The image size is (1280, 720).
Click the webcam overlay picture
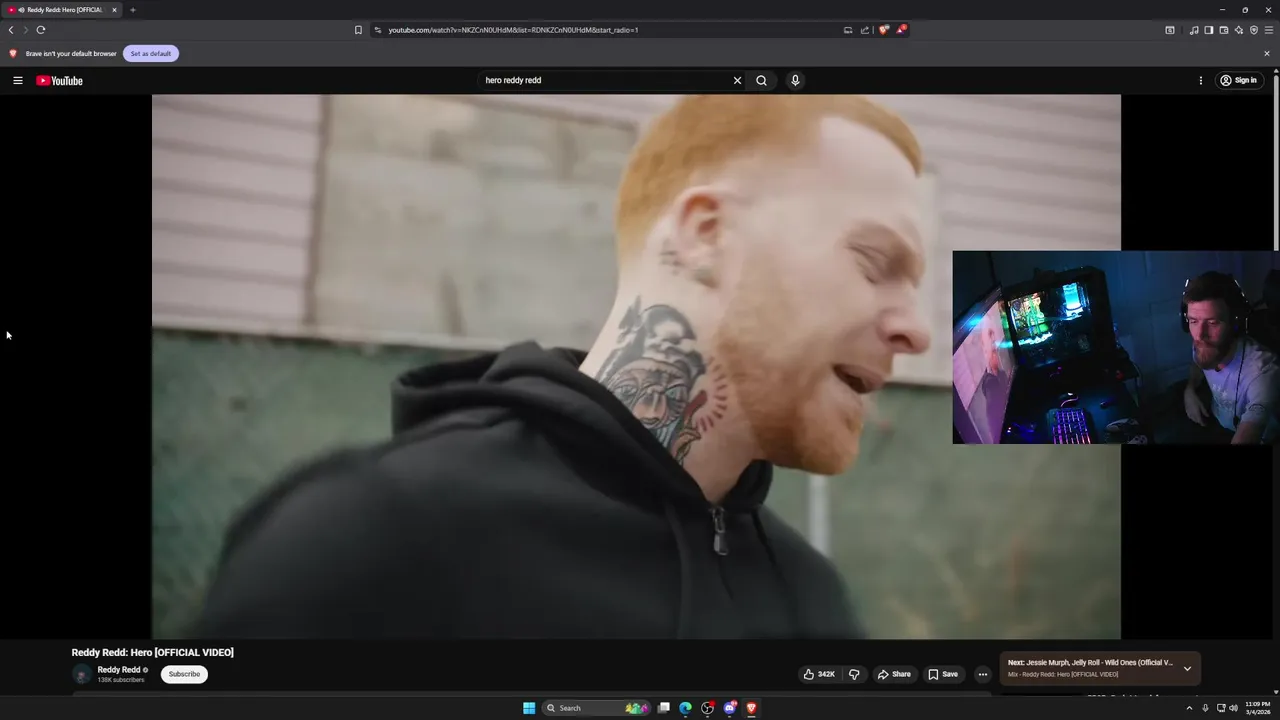(1115, 347)
